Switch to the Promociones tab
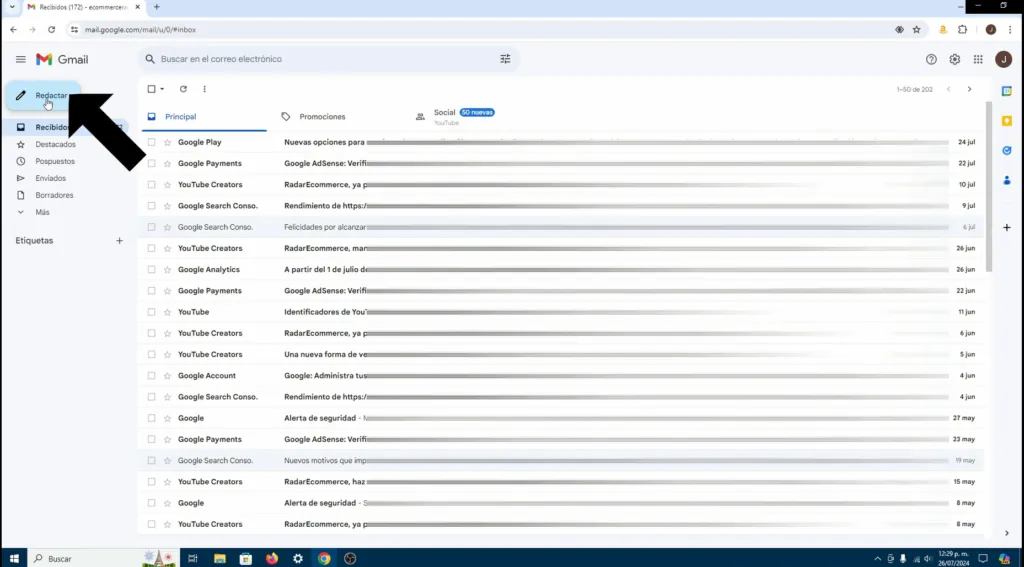The height and width of the screenshot is (567, 1024). point(323,117)
